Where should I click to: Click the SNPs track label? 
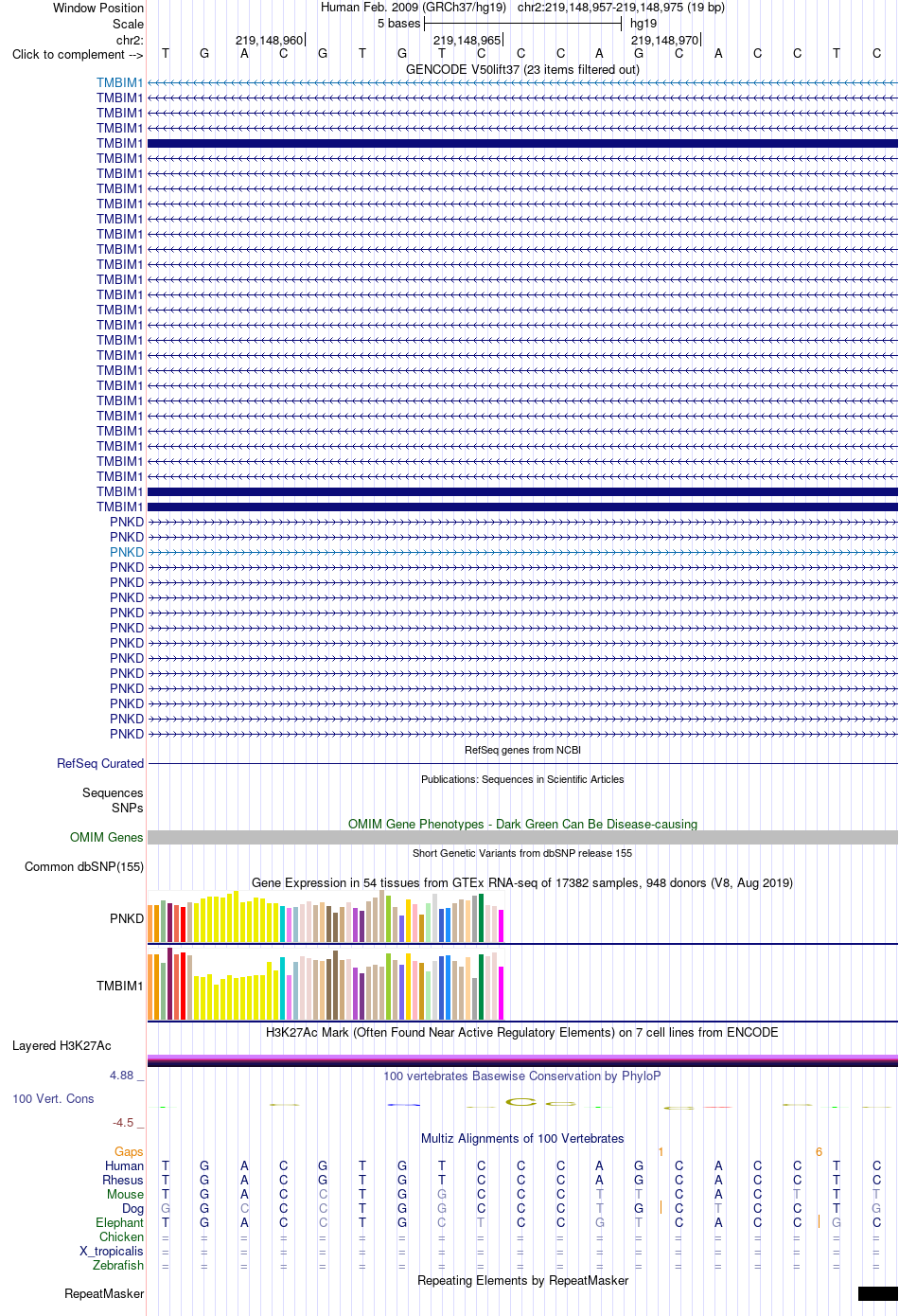tap(127, 808)
